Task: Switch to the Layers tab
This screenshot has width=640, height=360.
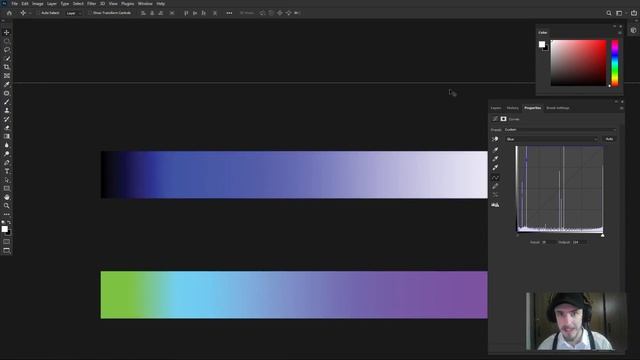Action: point(496,108)
